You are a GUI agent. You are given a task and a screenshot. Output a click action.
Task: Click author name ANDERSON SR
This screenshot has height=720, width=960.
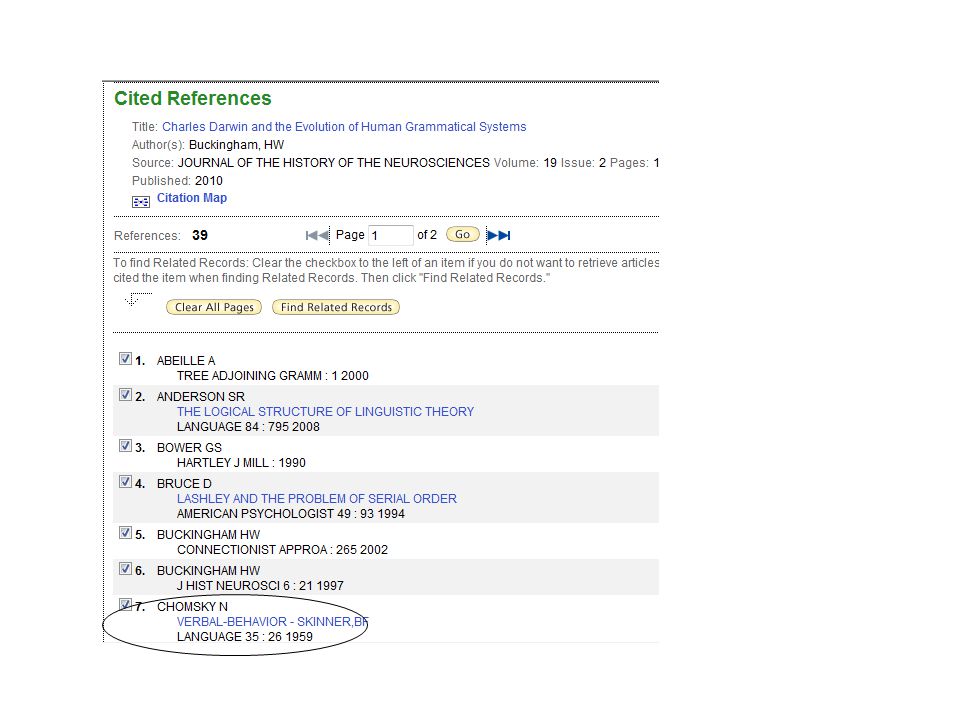[201, 397]
